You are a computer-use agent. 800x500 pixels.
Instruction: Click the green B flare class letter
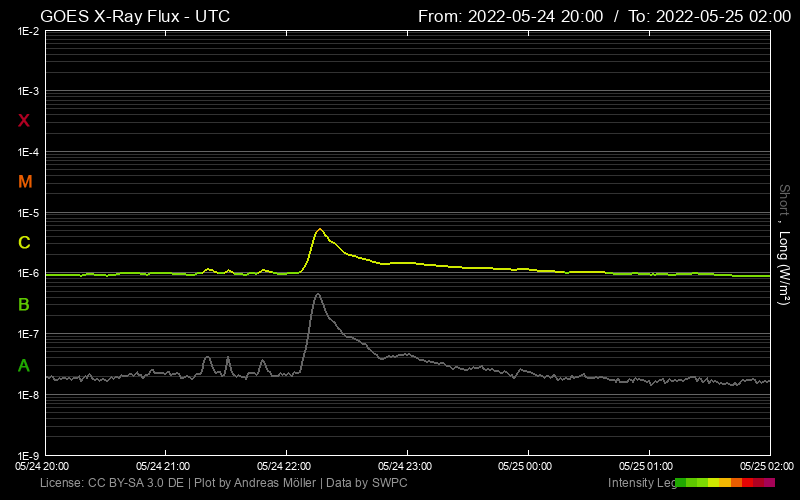pyautogui.click(x=23, y=305)
